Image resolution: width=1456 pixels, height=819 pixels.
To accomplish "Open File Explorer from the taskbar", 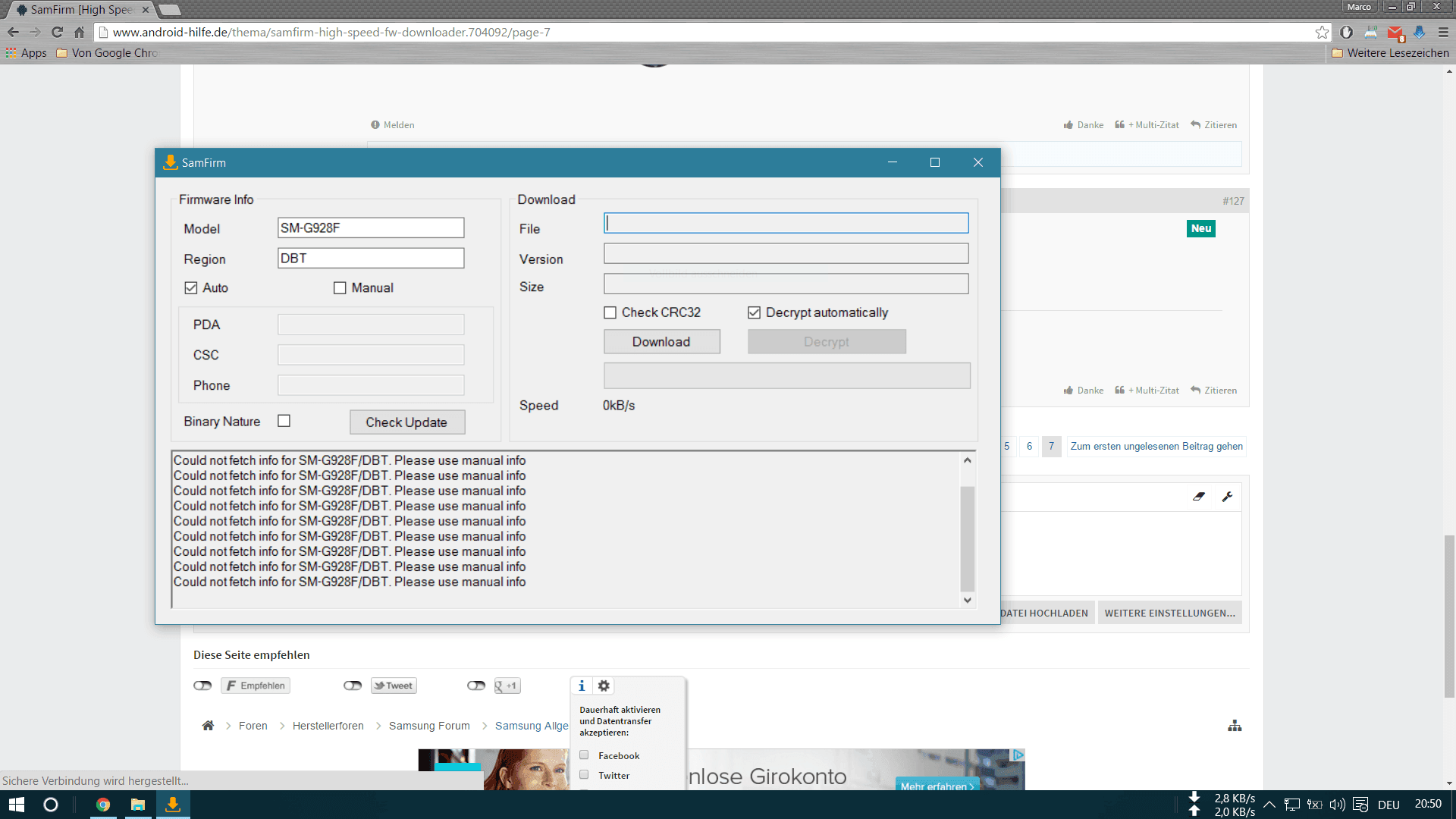I will coord(138,805).
